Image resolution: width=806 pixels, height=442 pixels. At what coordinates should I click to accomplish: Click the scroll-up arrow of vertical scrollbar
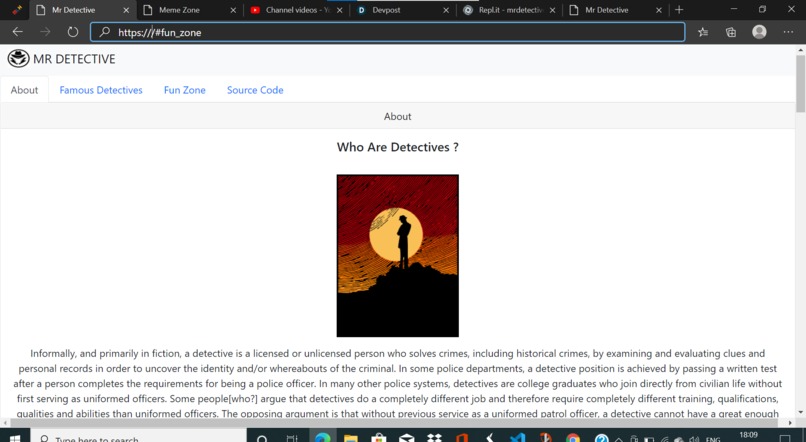click(x=800, y=50)
